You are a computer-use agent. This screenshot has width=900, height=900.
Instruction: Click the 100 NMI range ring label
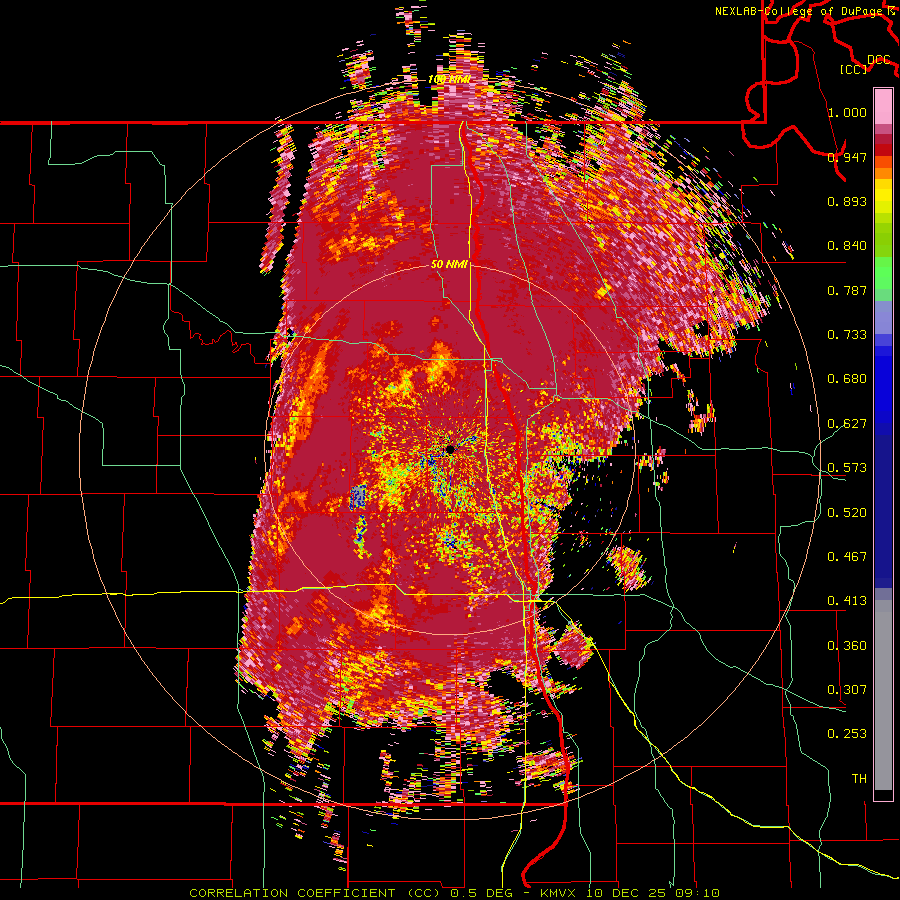[449, 79]
